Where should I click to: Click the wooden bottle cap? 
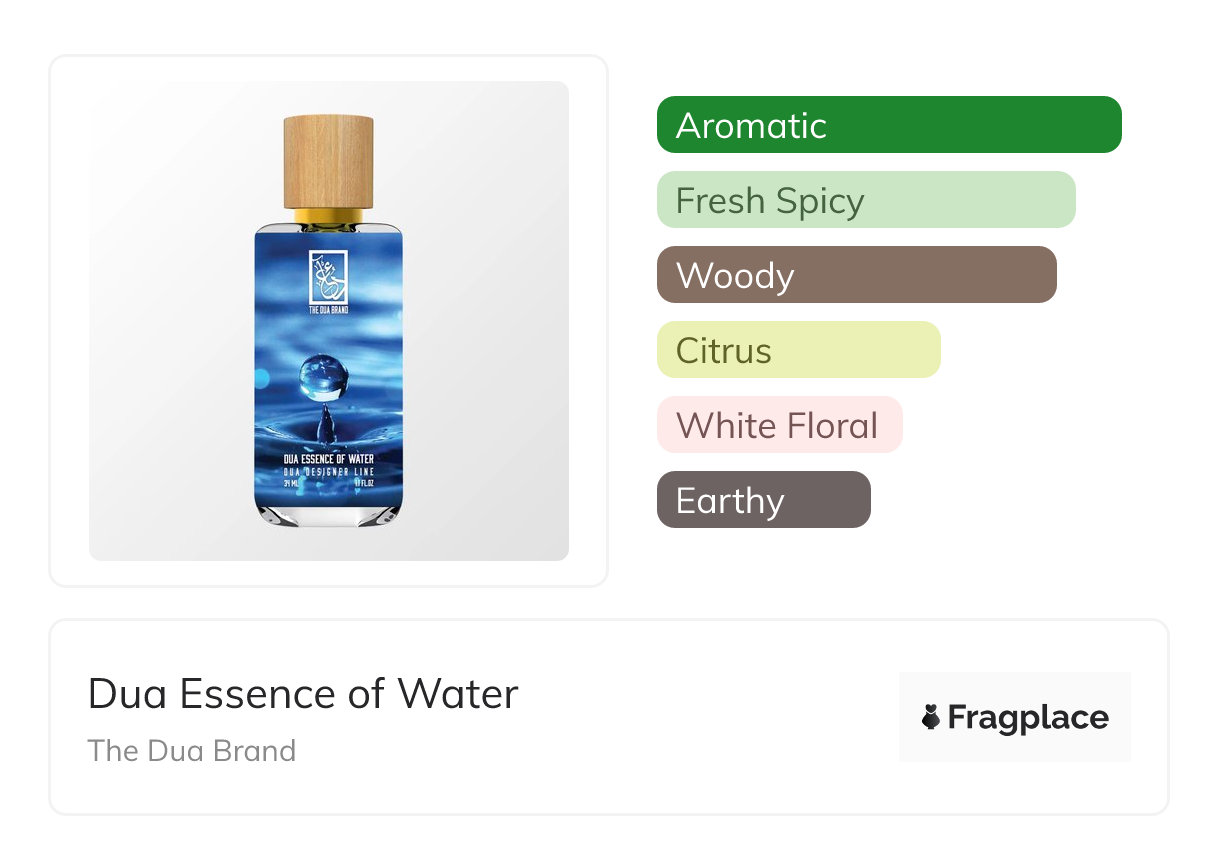click(x=329, y=160)
